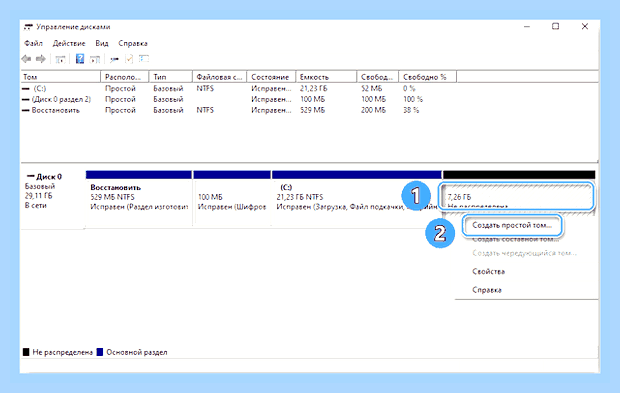Viewport: 620px width, 393px height.
Task: Choose Свойства in the context menu
Action: click(x=488, y=272)
